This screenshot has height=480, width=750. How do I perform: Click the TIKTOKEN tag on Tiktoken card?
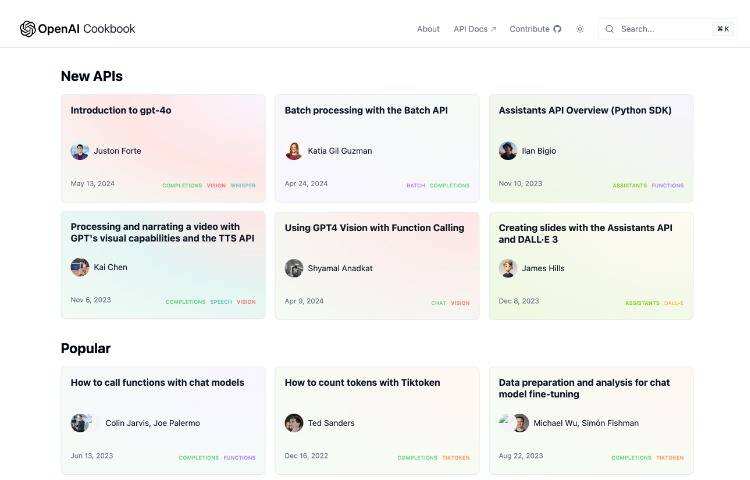pos(456,458)
